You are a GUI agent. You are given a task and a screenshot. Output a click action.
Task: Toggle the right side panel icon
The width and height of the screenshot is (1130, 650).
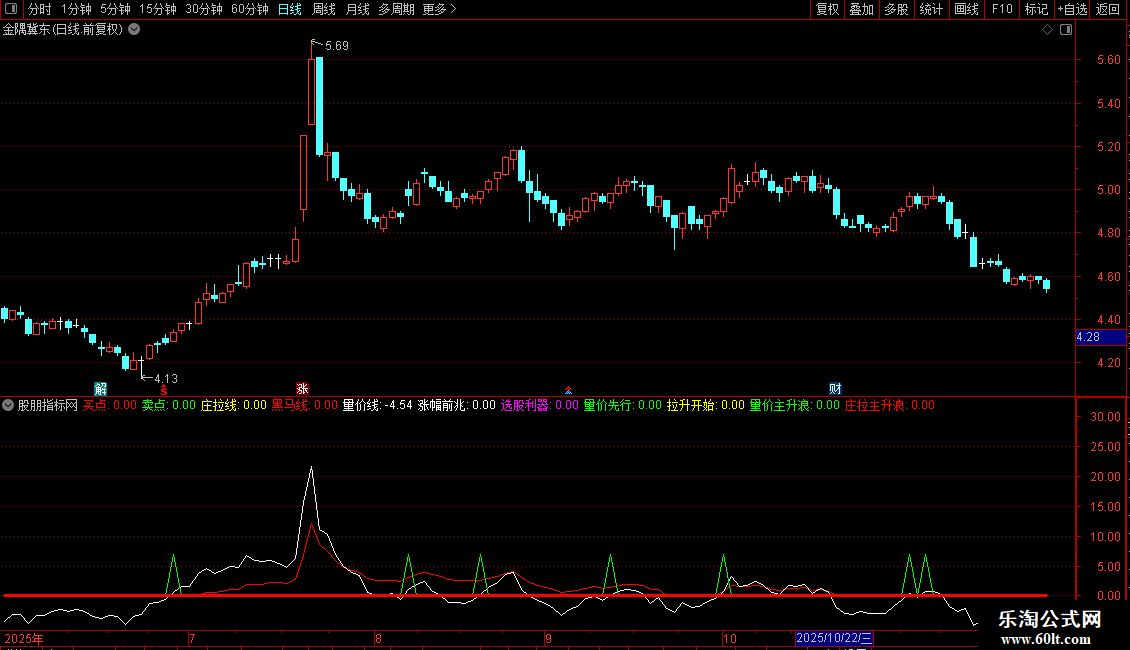click(1067, 30)
